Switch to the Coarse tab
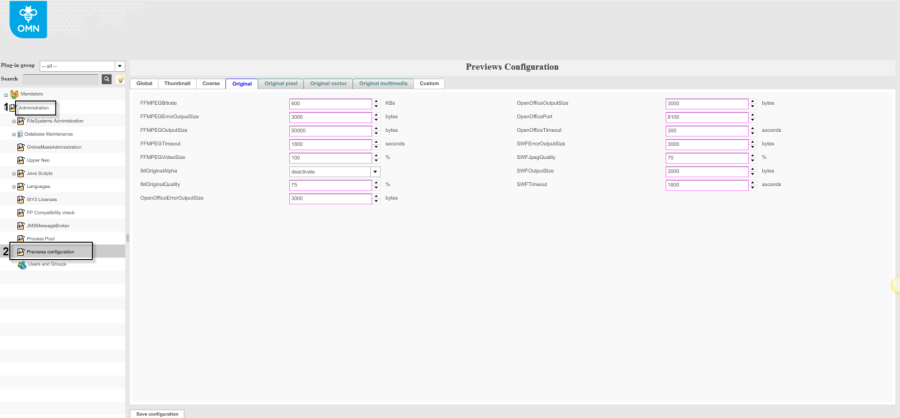Screen dimensions: 900x418 point(211,84)
